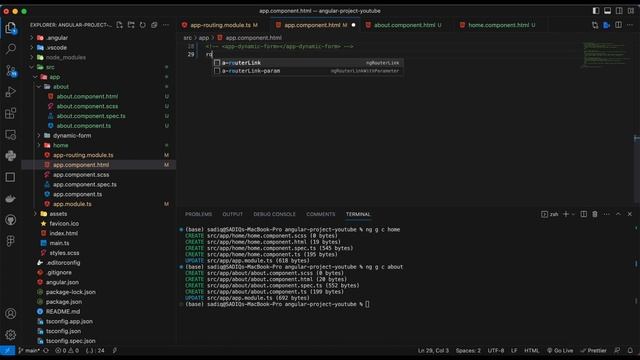Click Prettier in status bar

point(594,350)
